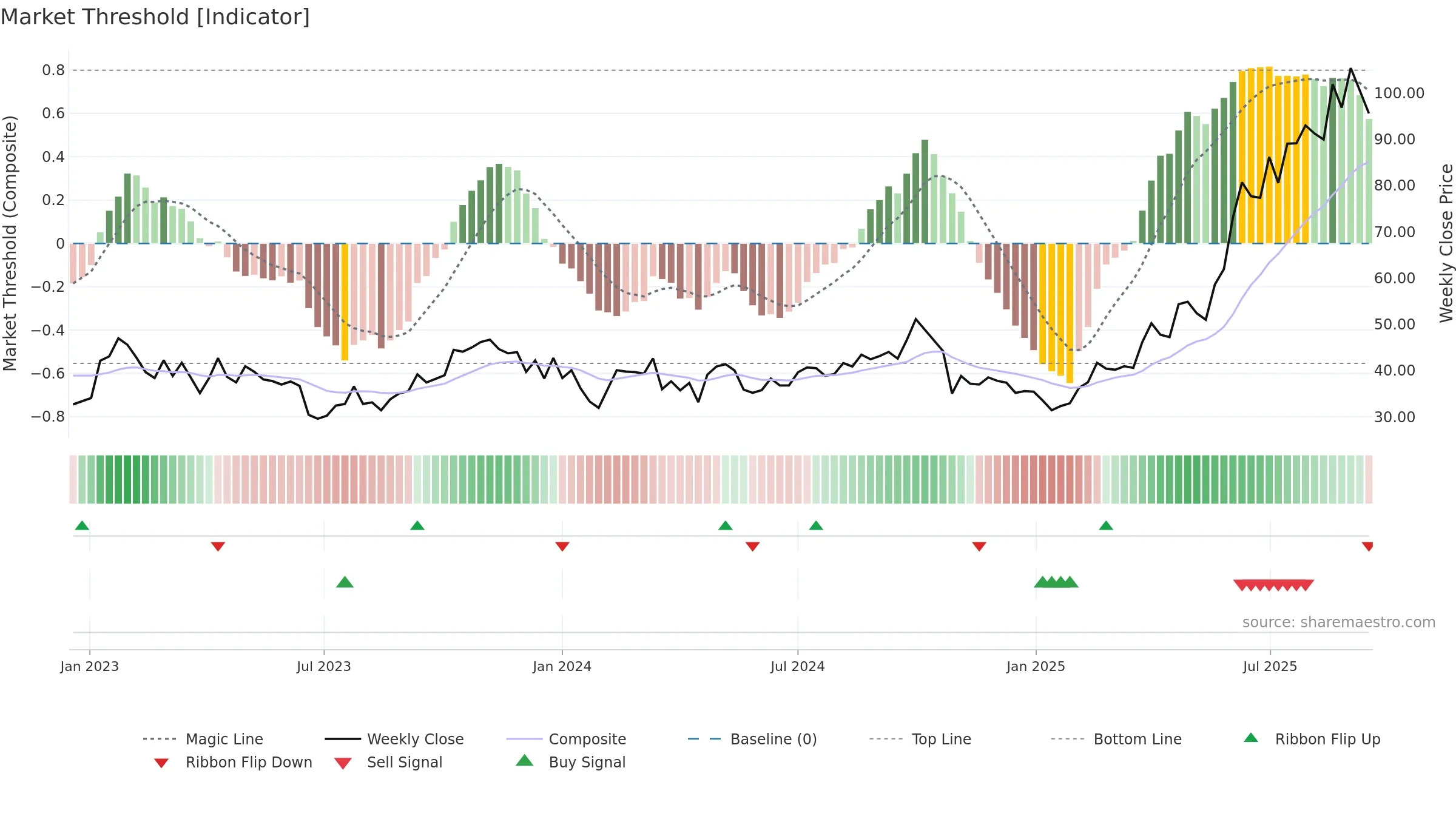Click the first green ribbon flip up marker near Jan 2023
Viewport: 1456px width, 819px height.
point(82,525)
